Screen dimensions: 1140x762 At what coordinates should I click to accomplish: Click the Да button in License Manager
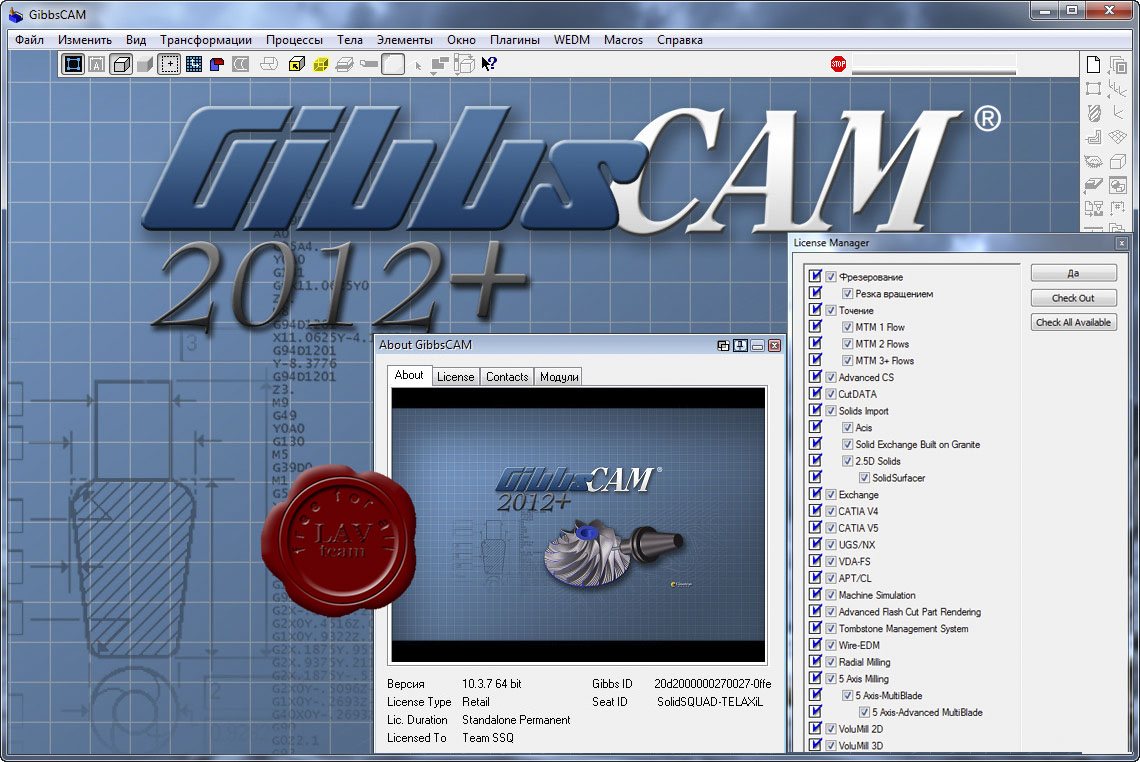[1073, 273]
